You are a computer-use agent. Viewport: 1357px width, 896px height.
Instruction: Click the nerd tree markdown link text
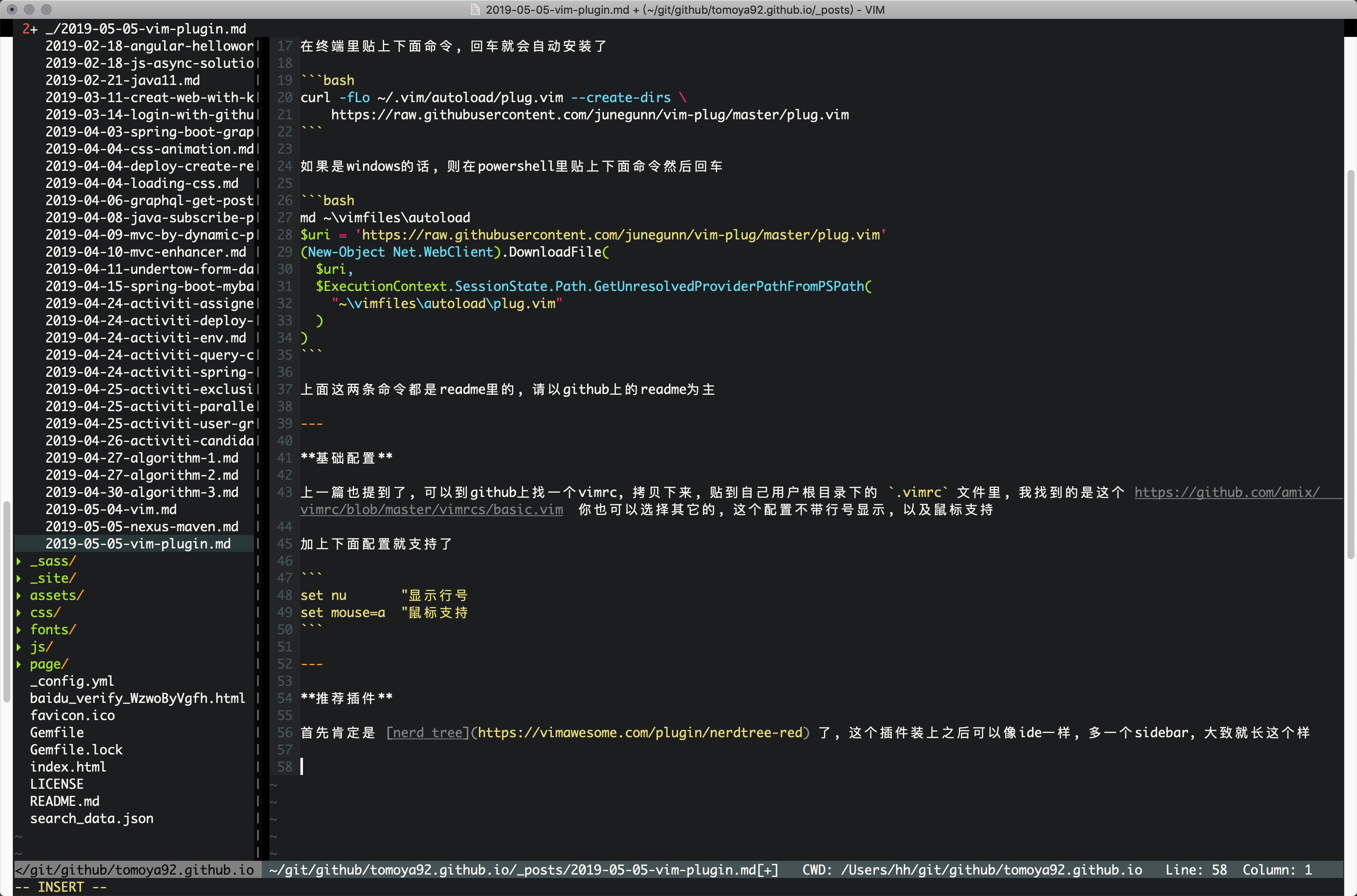[x=427, y=733]
